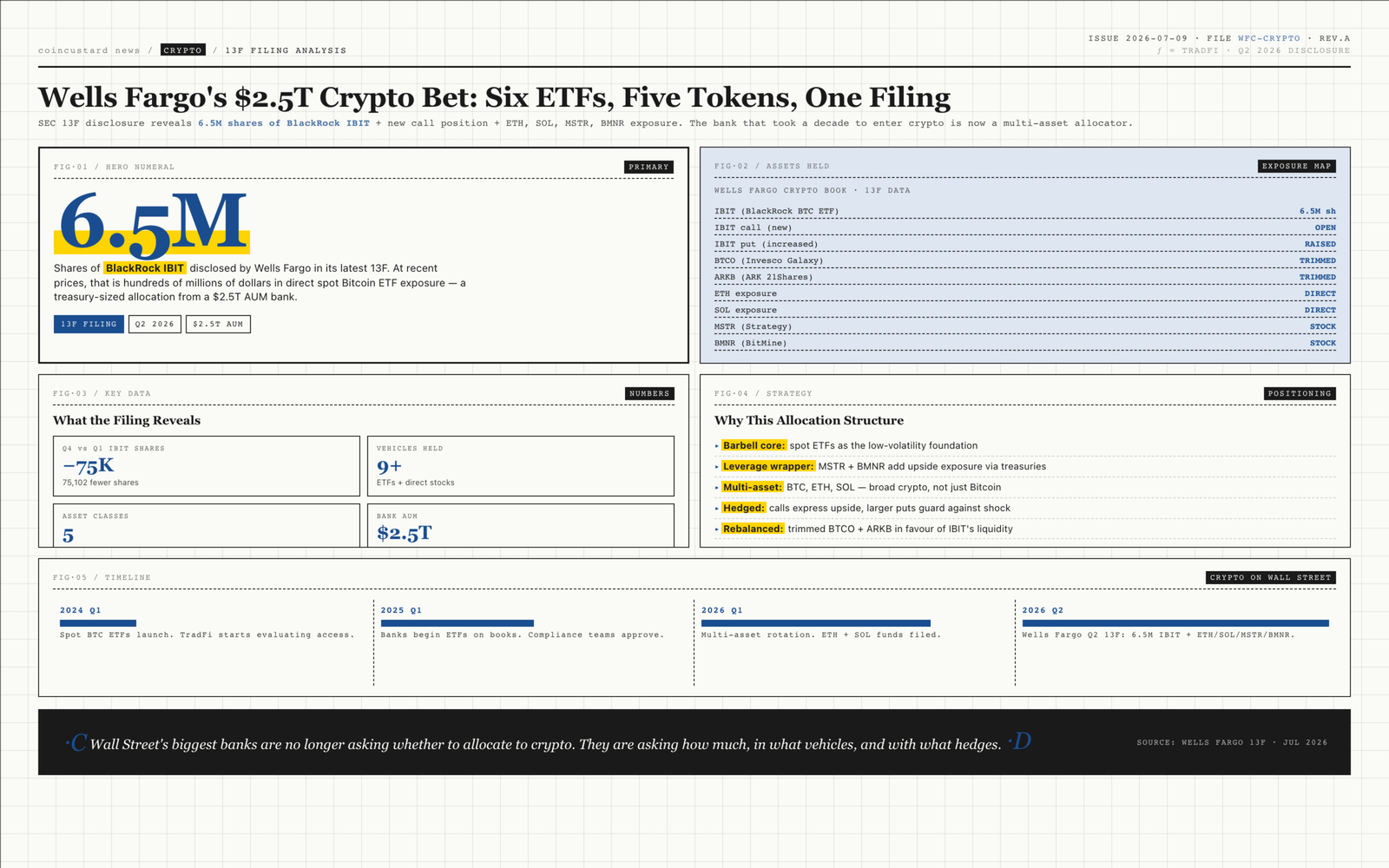
Task: Follow the WFC-CRYPTO file link
Action: (x=1268, y=38)
